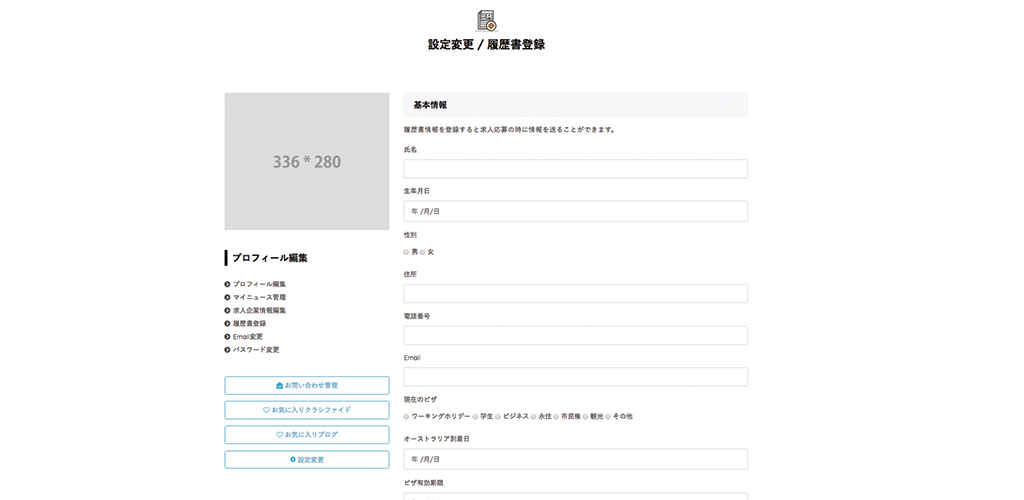
Task: Select the 男 gender radio button
Action: pyautogui.click(x=406, y=252)
